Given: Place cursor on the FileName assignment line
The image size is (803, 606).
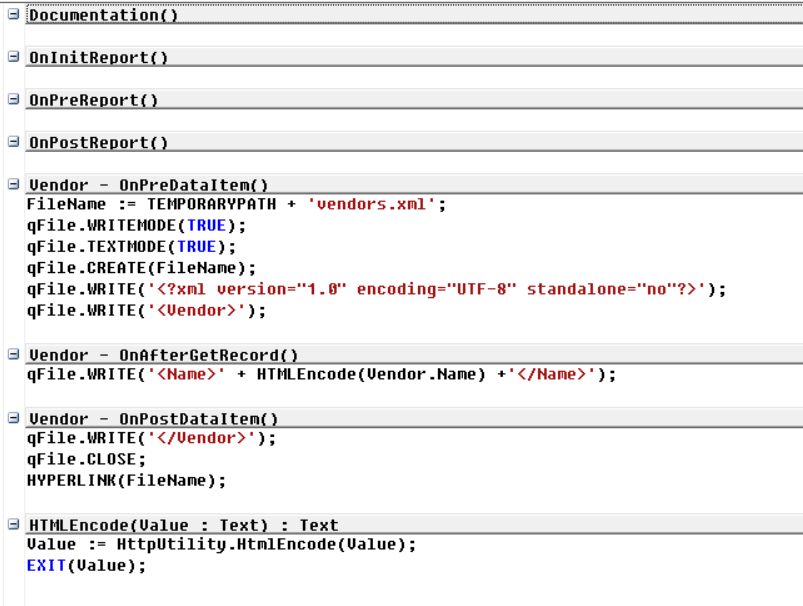Looking at the screenshot, I should (237, 204).
